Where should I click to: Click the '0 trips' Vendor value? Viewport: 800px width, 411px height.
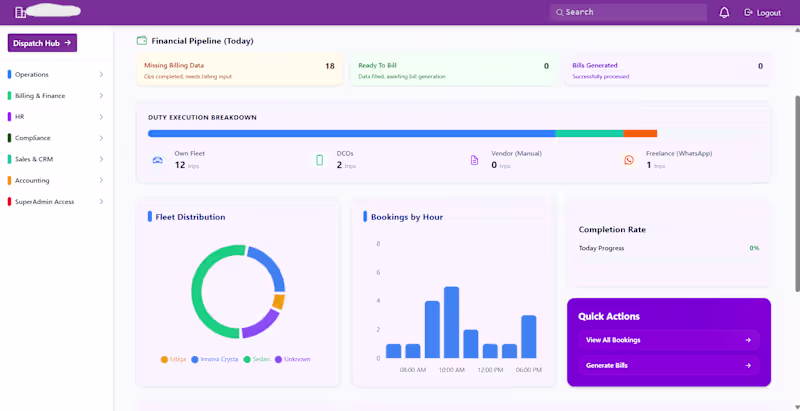point(501,165)
